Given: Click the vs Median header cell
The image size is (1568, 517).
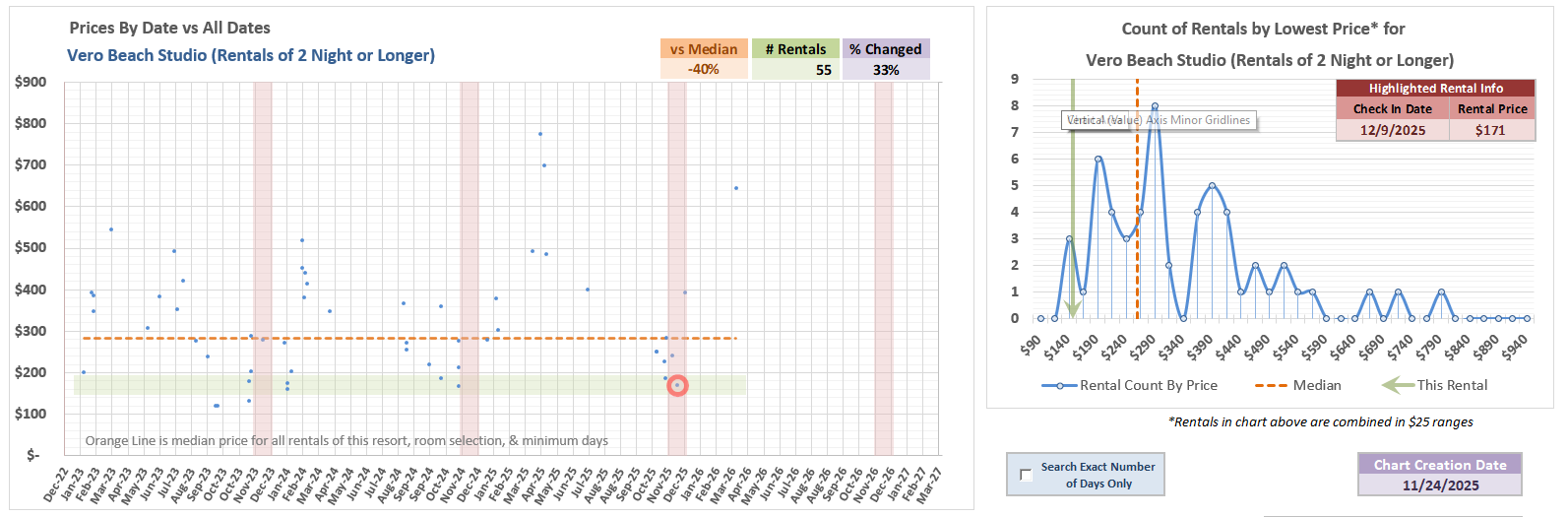Looking at the screenshot, I should pos(703,49).
